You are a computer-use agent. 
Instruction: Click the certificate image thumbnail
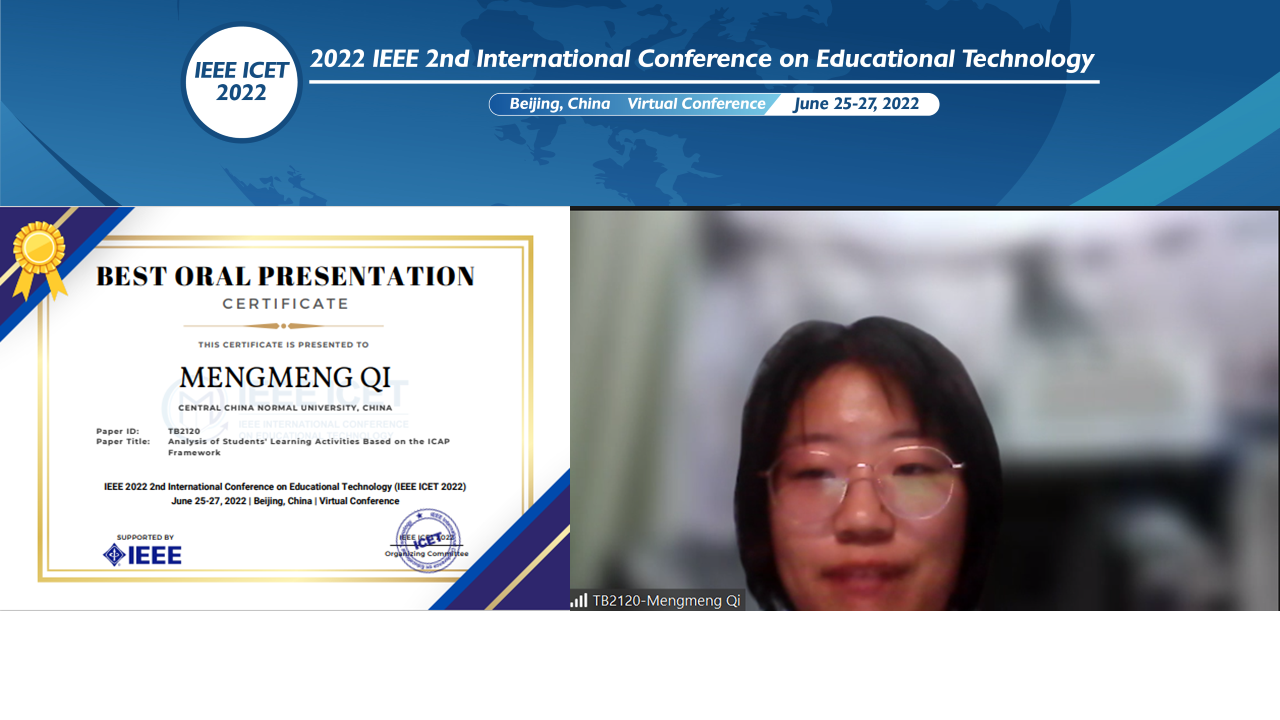click(x=285, y=408)
